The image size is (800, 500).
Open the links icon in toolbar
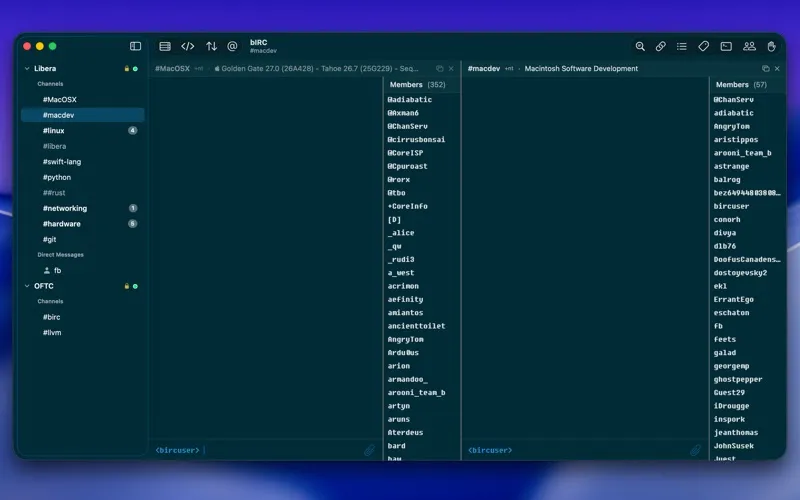[x=661, y=46]
